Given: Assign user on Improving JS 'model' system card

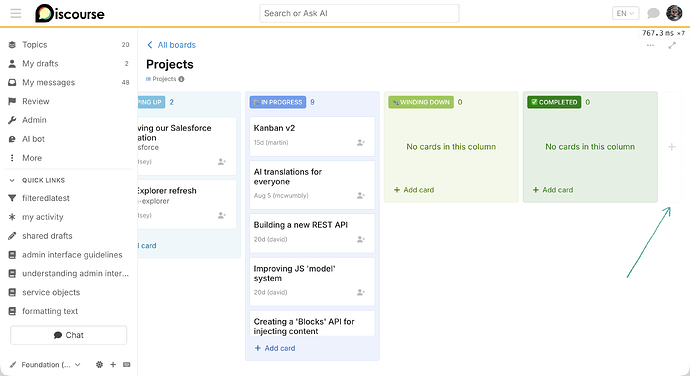Looking at the screenshot, I should pyautogui.click(x=361, y=292).
